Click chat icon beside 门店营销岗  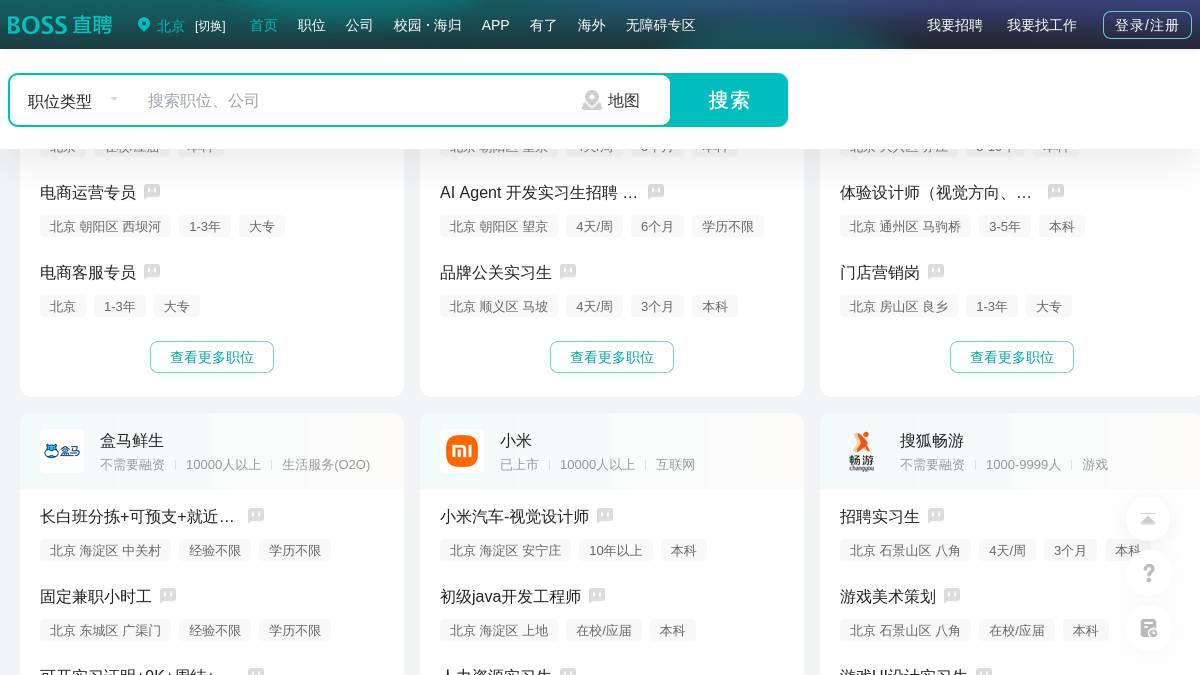coord(936,272)
